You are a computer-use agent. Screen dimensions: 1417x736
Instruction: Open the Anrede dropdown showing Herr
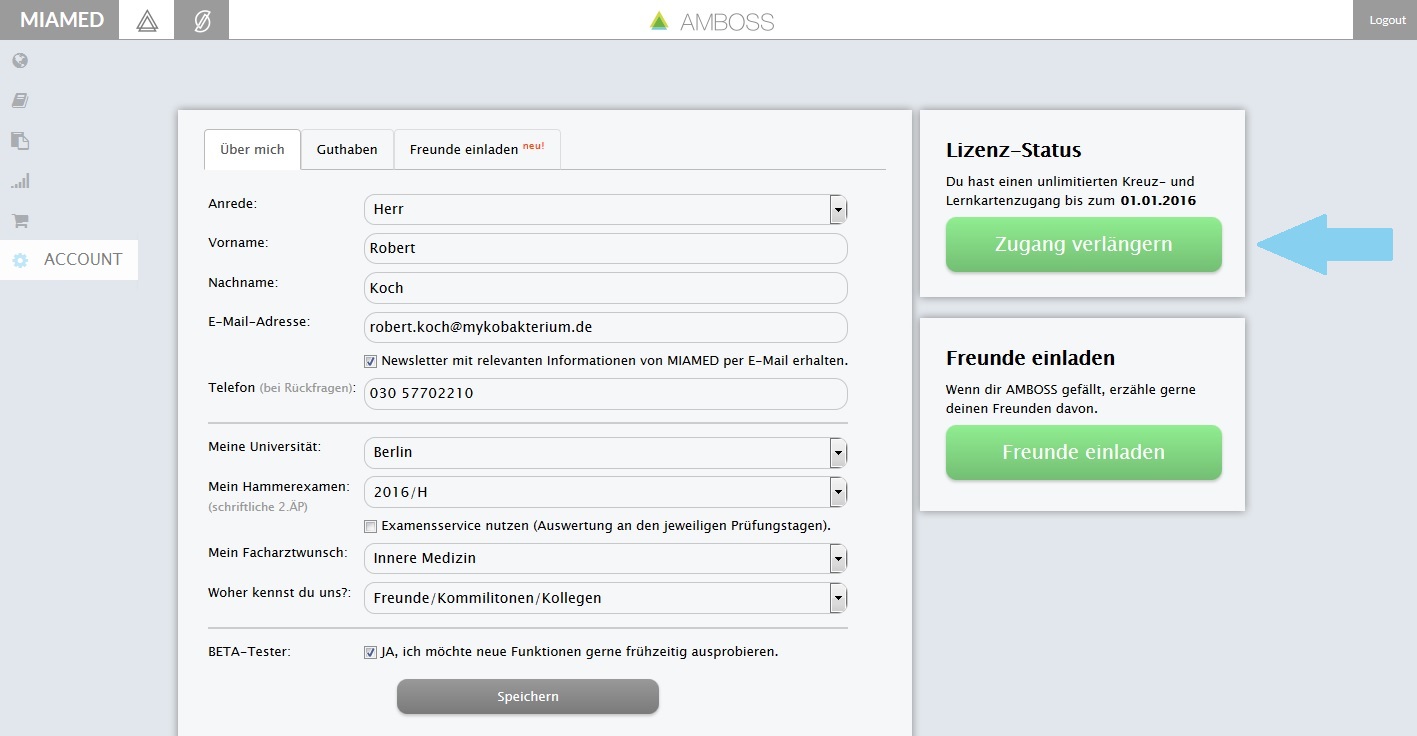pos(606,209)
